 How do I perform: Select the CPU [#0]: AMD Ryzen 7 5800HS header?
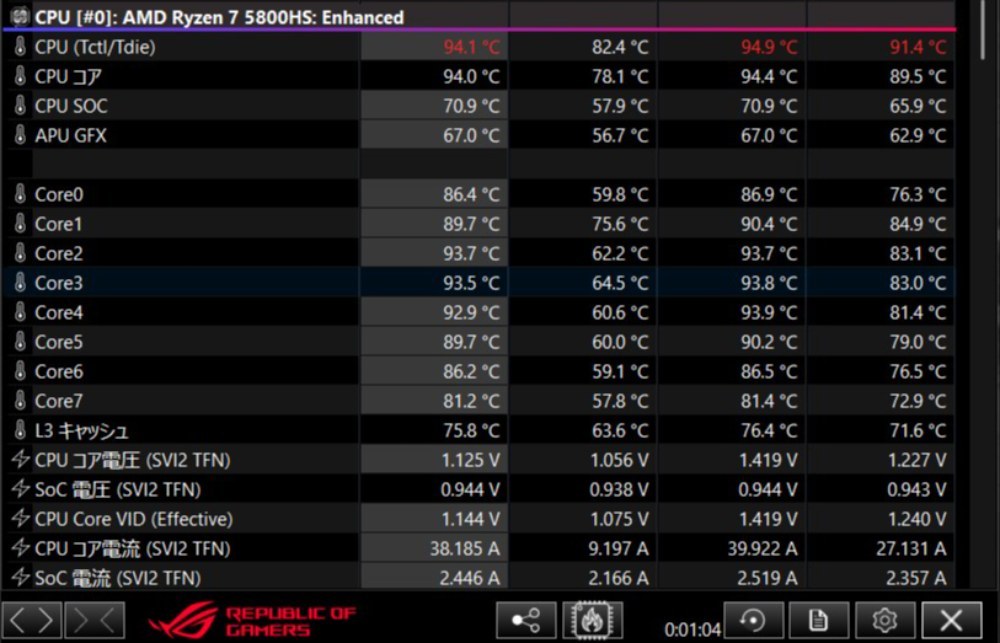(219, 17)
